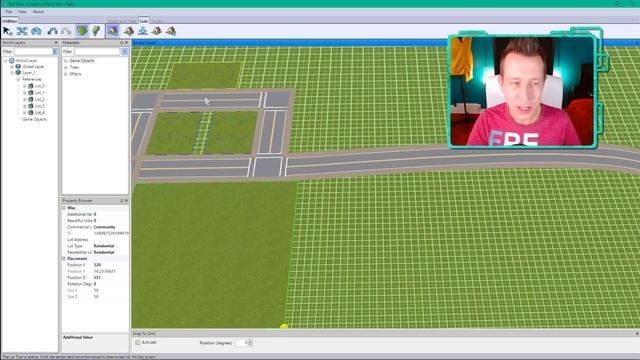Select the Lot_4 tree item label
Screen dimensions: 640x360
click(40, 112)
